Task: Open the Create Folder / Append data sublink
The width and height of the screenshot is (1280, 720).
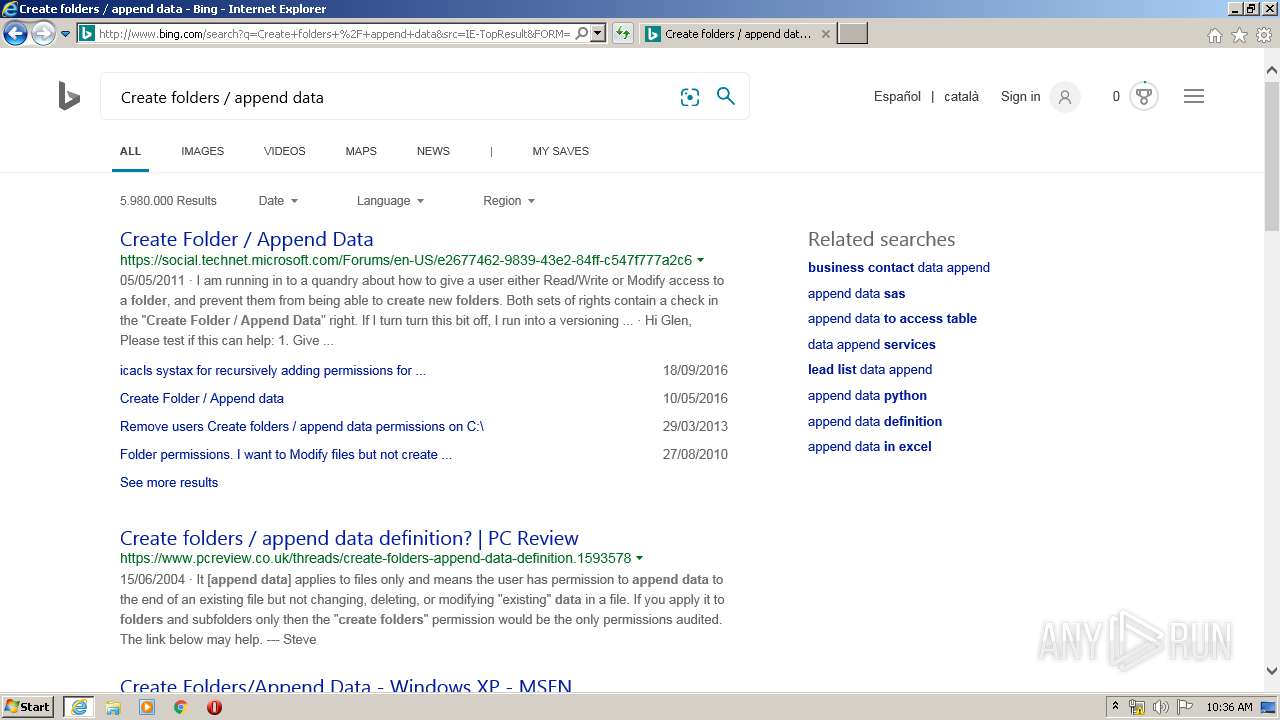Action: point(202,398)
